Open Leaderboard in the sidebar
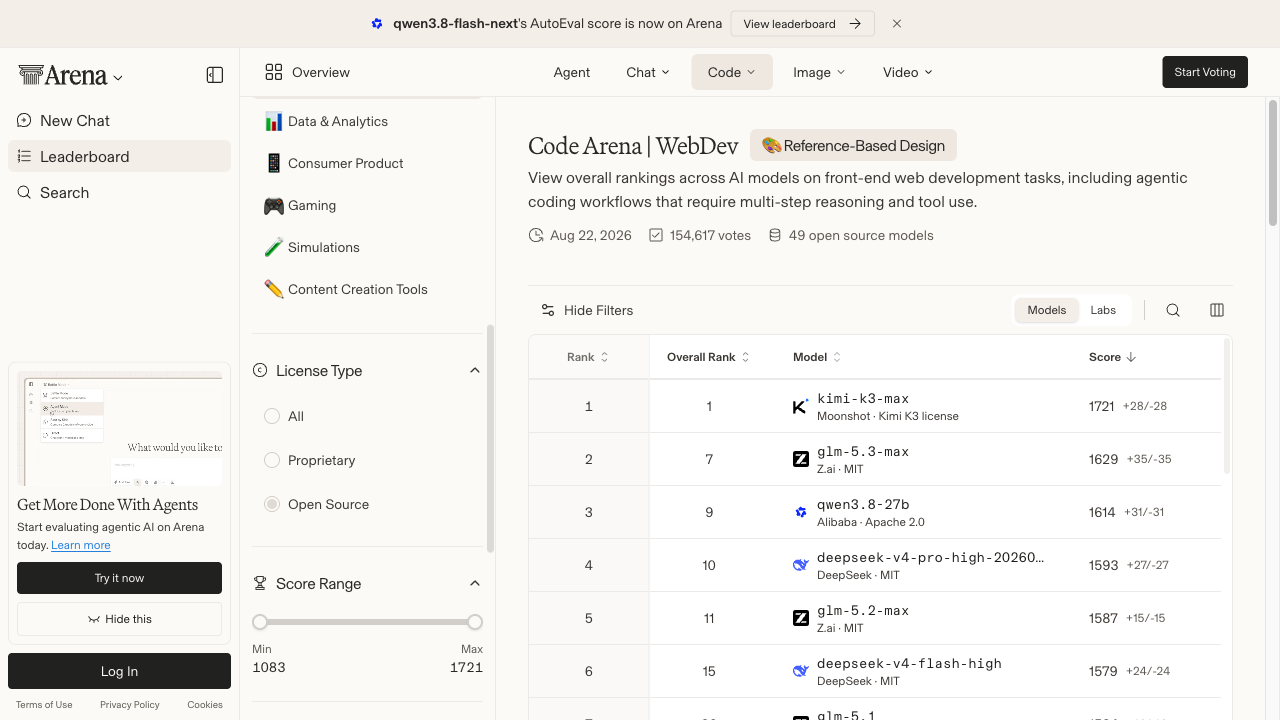1280x720 pixels. pos(119,157)
